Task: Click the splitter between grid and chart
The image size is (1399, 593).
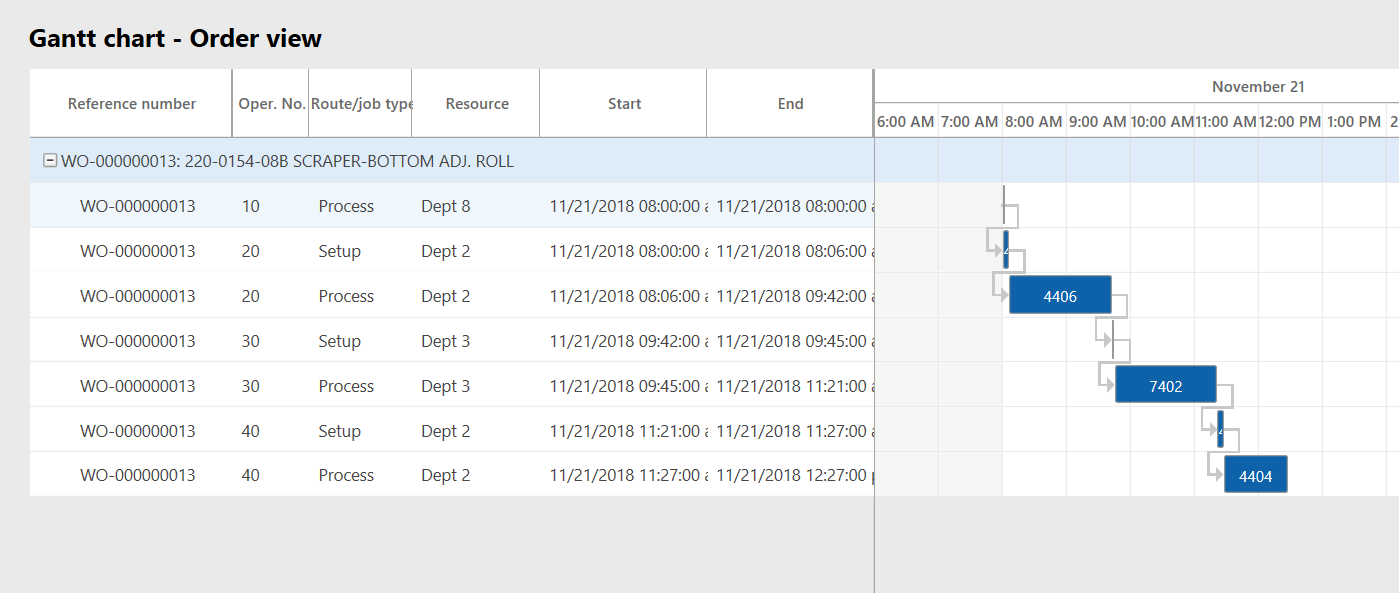Action: [874, 300]
